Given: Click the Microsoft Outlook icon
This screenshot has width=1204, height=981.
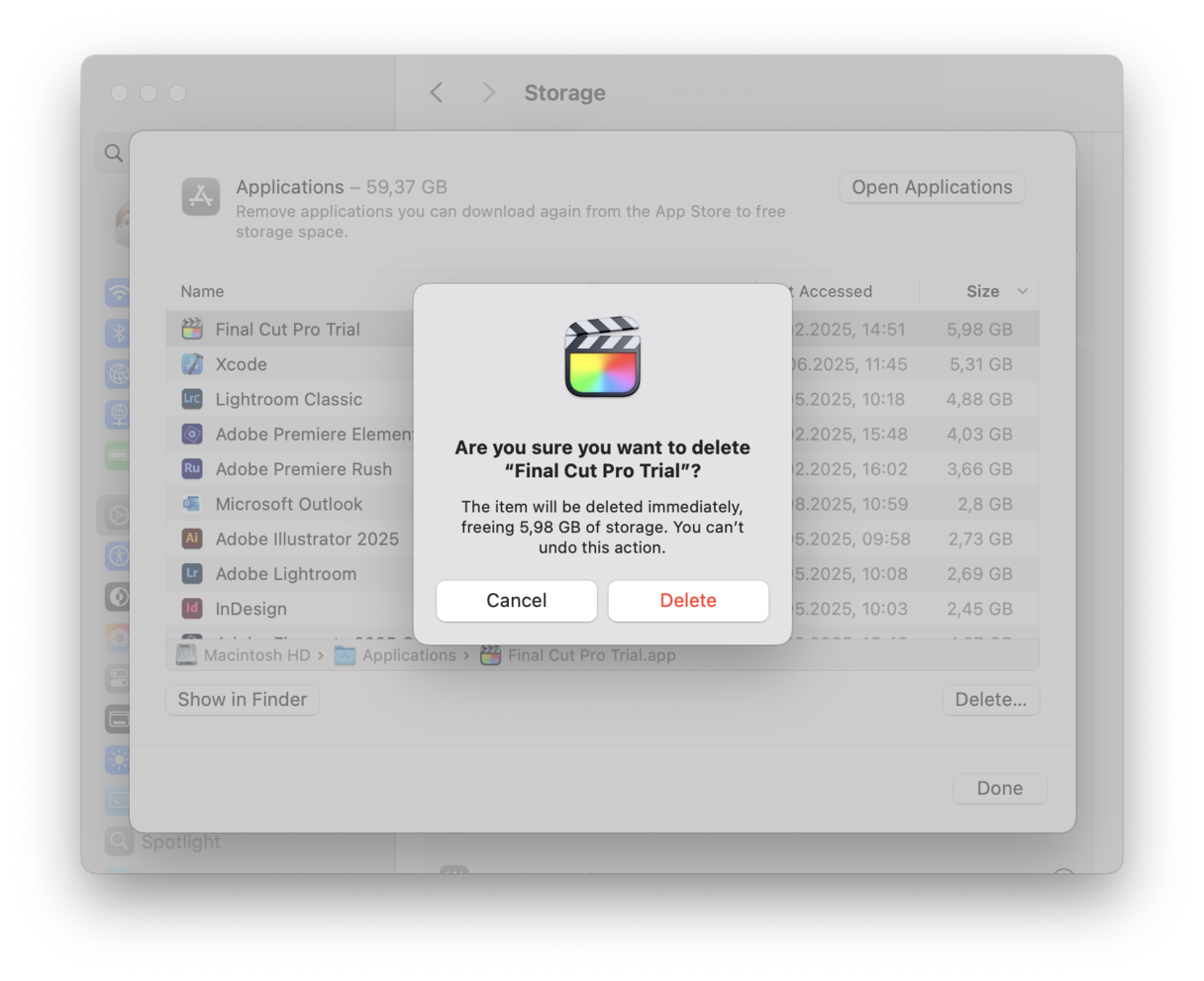Looking at the screenshot, I should pyautogui.click(x=192, y=504).
